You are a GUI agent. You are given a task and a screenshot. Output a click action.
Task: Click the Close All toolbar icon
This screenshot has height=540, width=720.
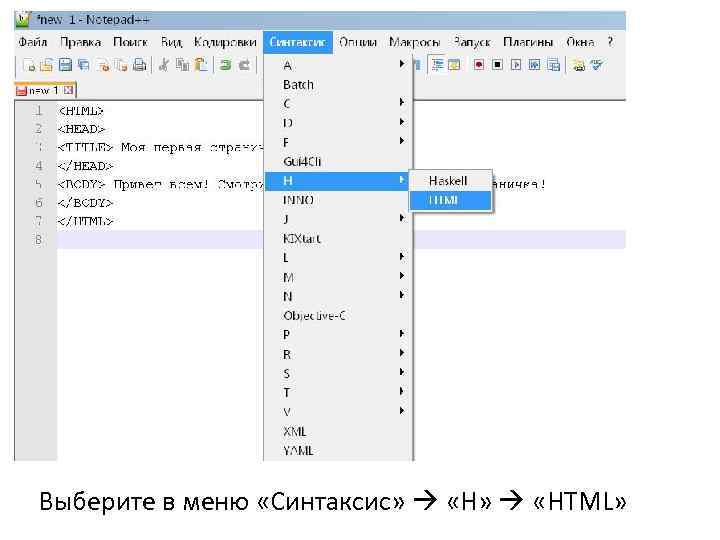pyautogui.click(x=121, y=65)
